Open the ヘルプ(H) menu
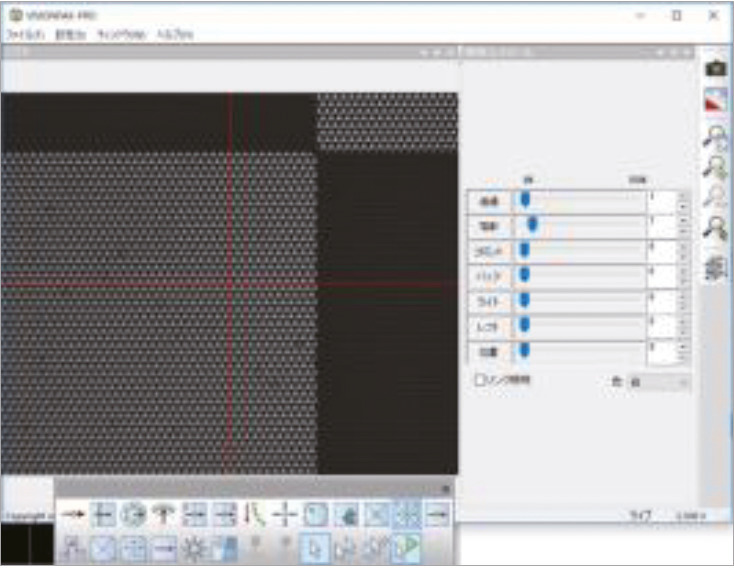Screen dimensions: 734x568 (x=175, y=35)
